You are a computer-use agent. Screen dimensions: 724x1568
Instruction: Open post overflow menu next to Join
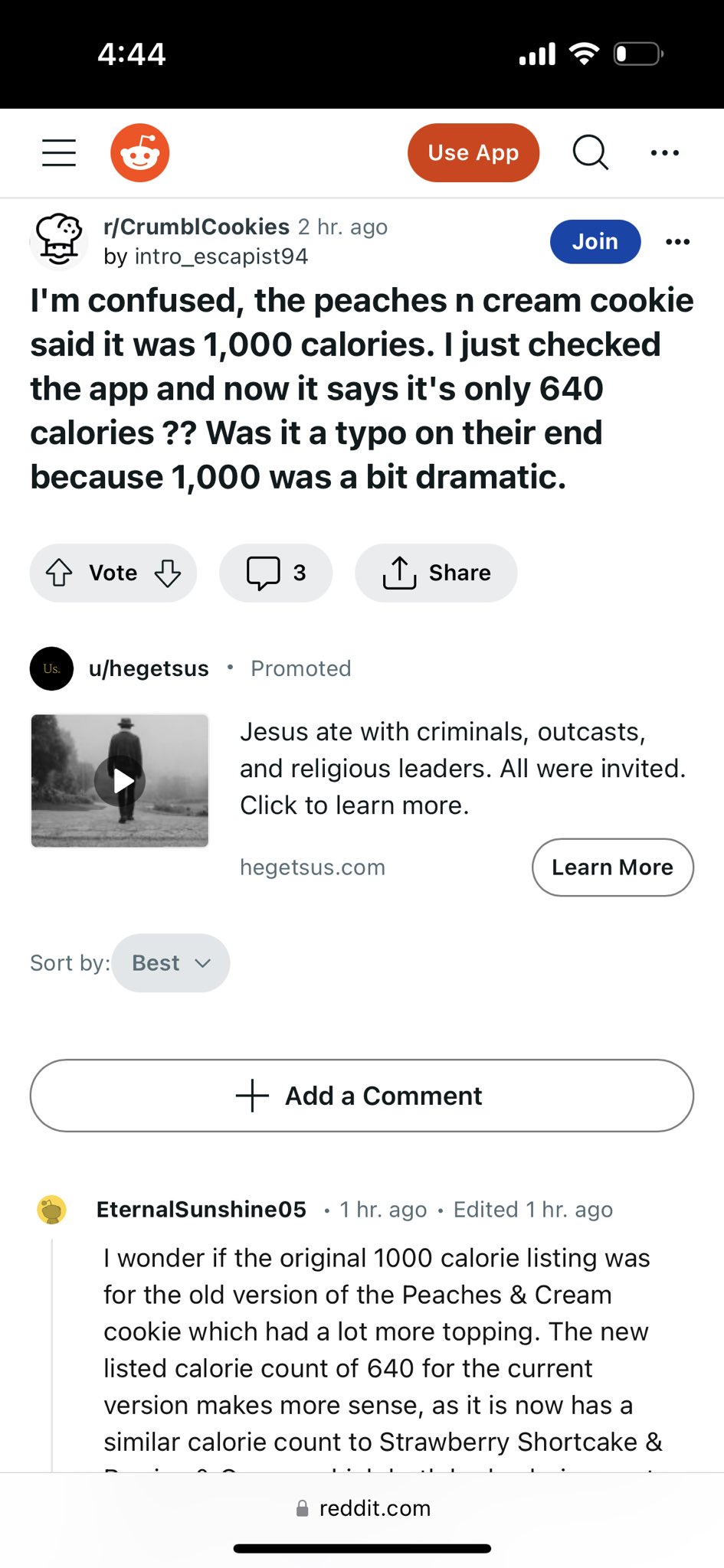coord(677,242)
